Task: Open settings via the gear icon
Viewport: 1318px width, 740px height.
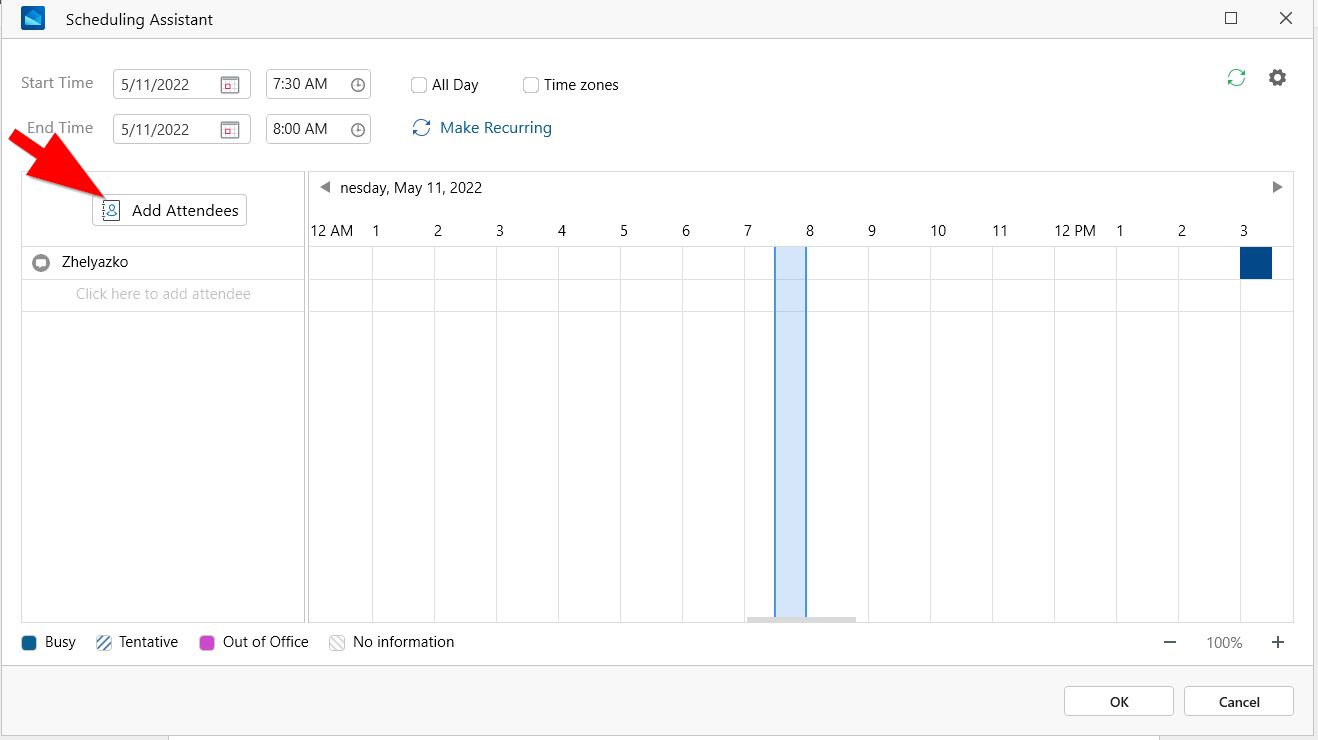Action: 1277,78
